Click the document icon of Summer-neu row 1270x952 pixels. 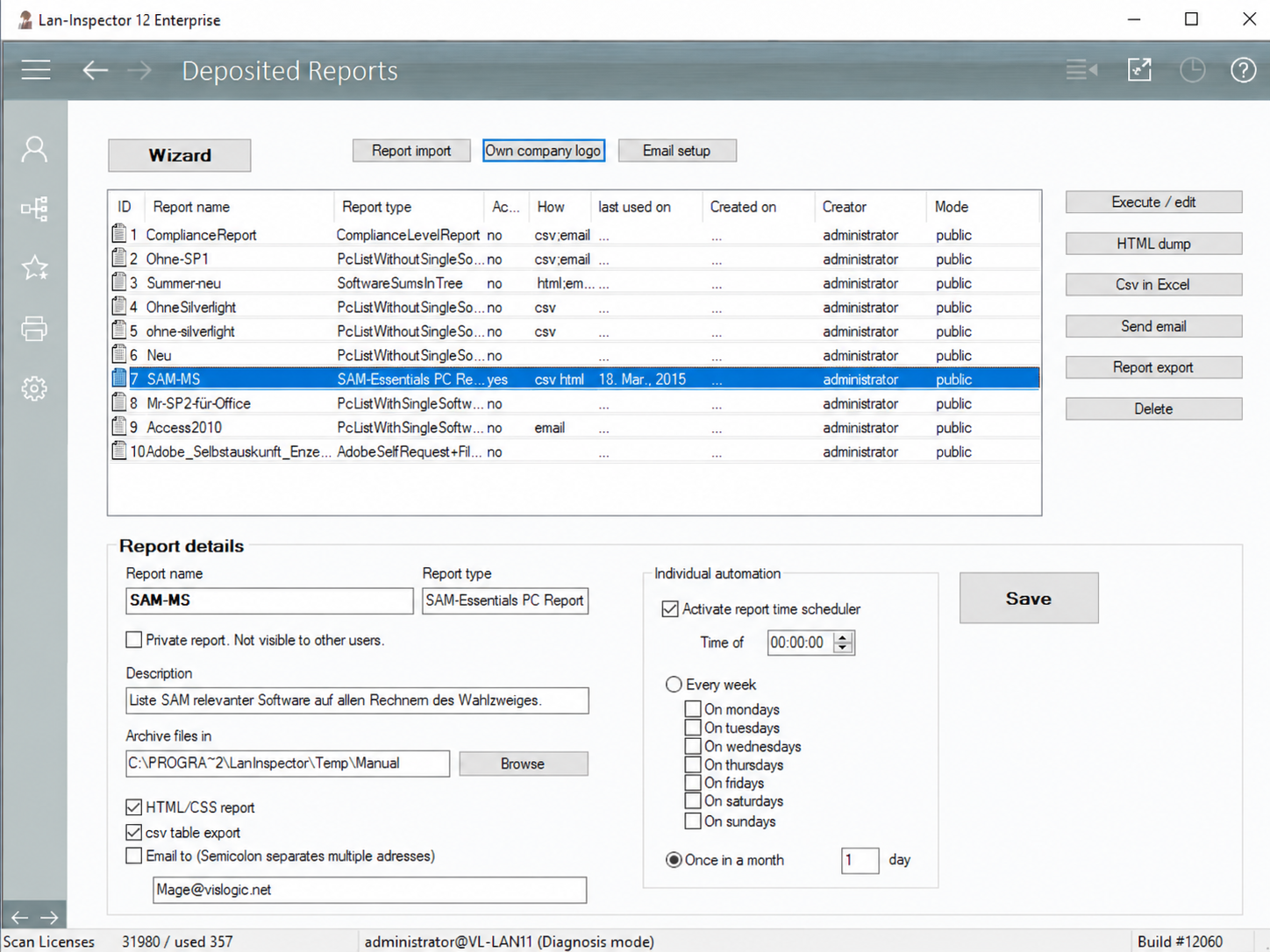click(119, 282)
